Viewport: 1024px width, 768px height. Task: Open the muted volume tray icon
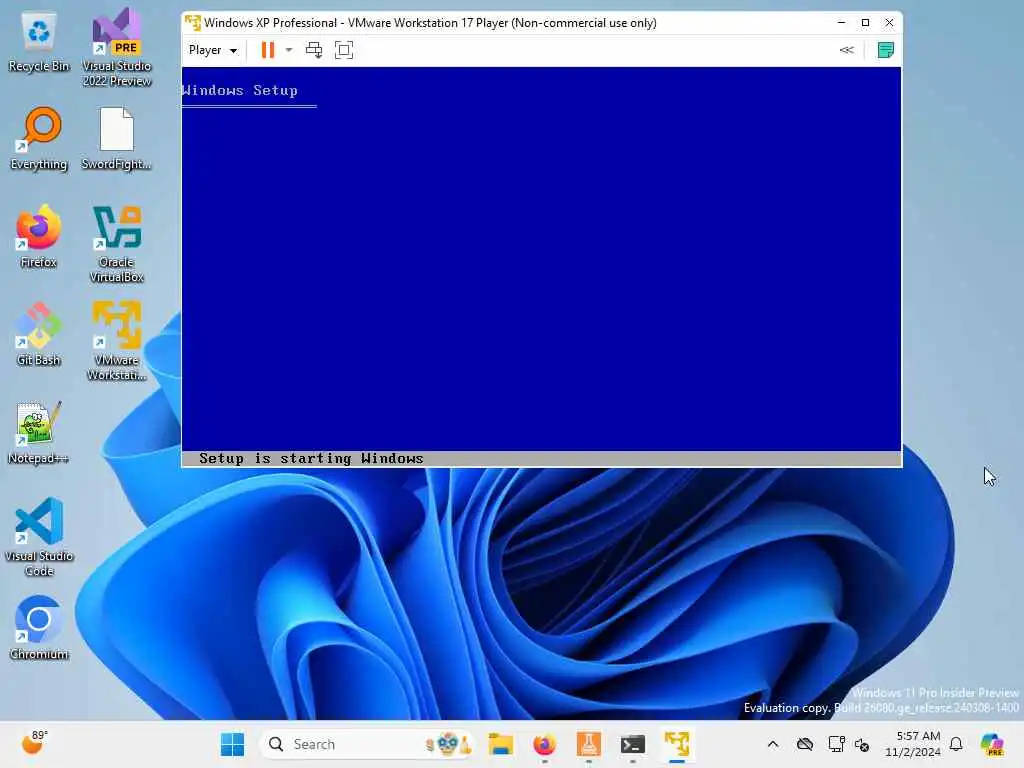(x=862, y=744)
